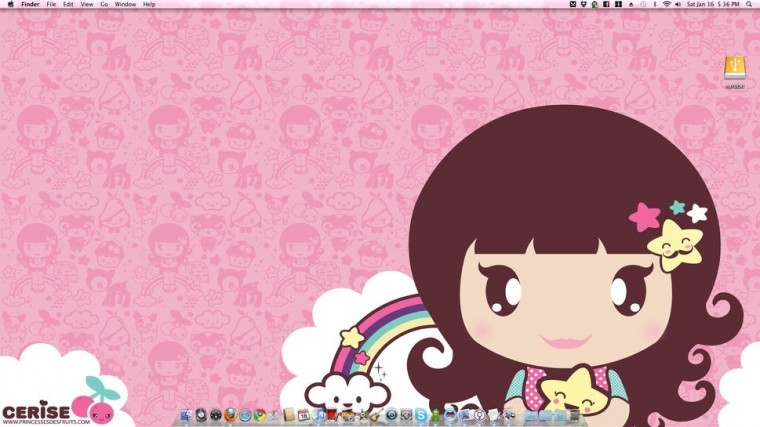Open the green Adium duck icon
Viewport: 760px width, 427px height.
435,415
